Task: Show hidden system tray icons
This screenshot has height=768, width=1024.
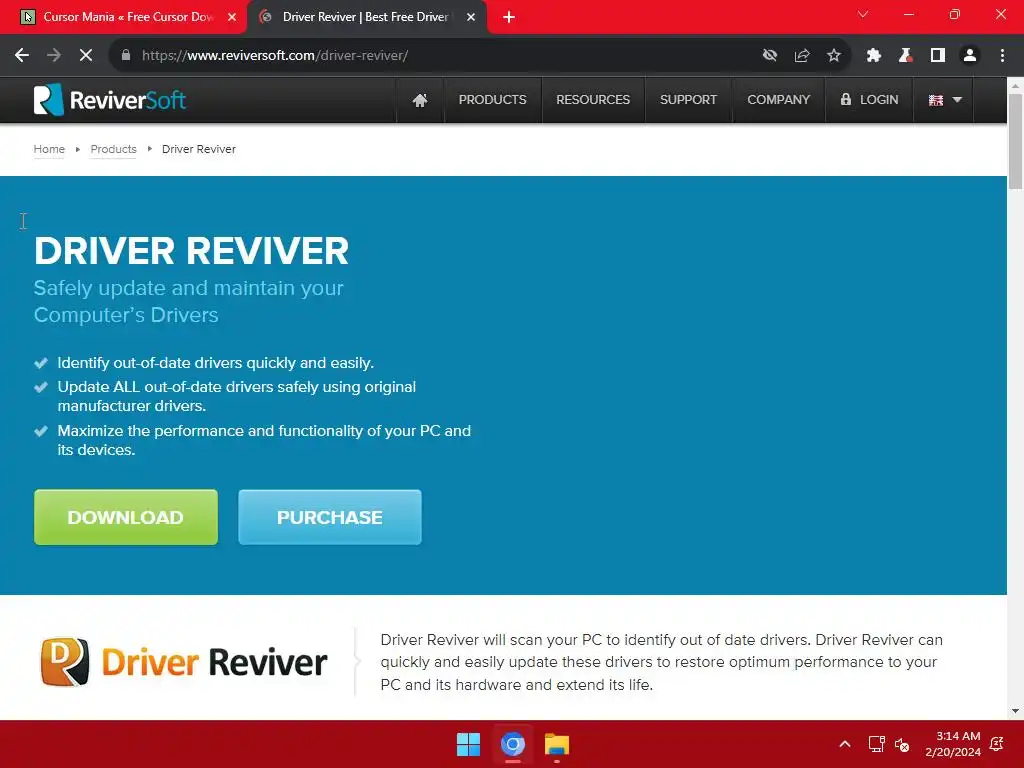Action: [844, 744]
